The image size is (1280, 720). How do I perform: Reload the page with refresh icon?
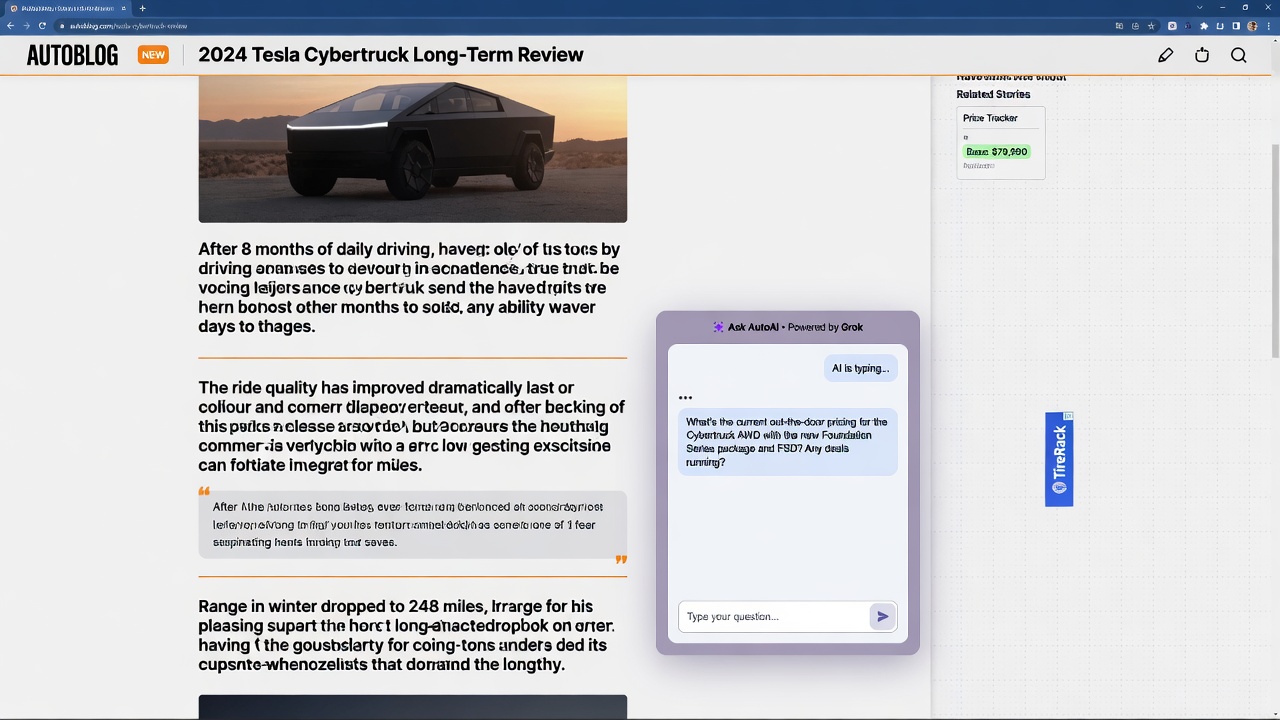click(42, 26)
